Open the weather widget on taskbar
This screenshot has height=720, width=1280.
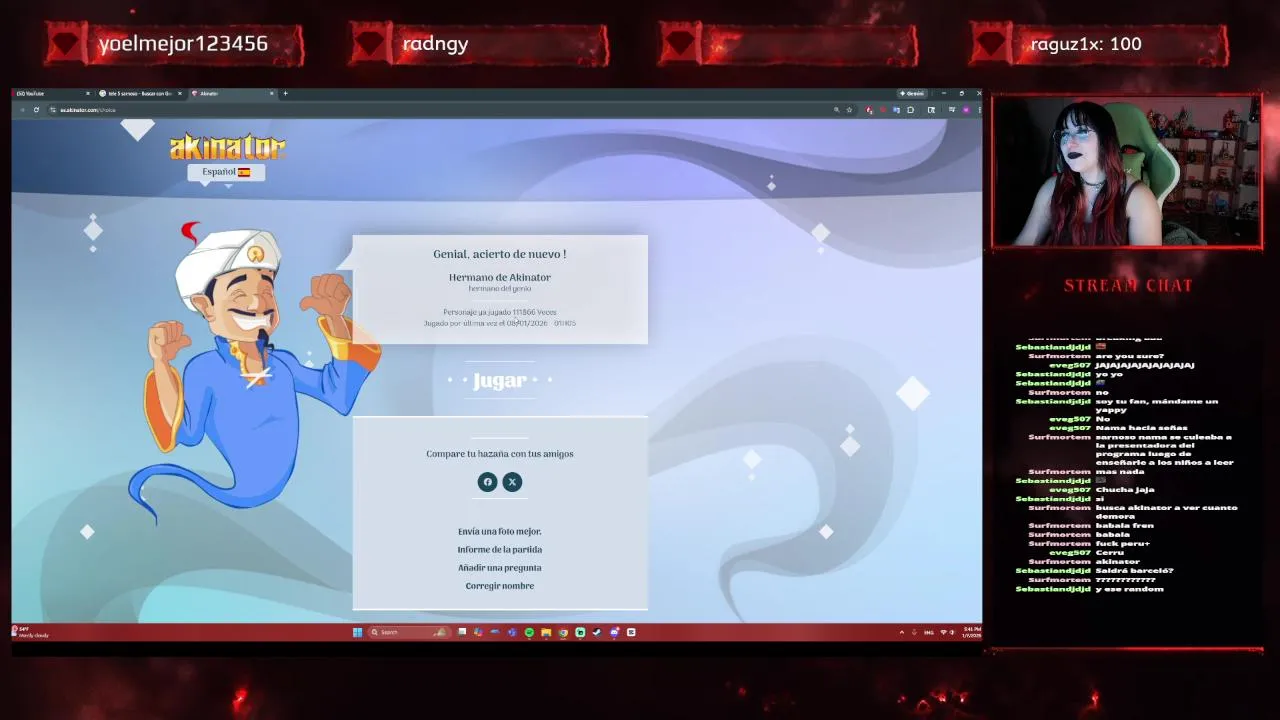[x=30, y=632]
